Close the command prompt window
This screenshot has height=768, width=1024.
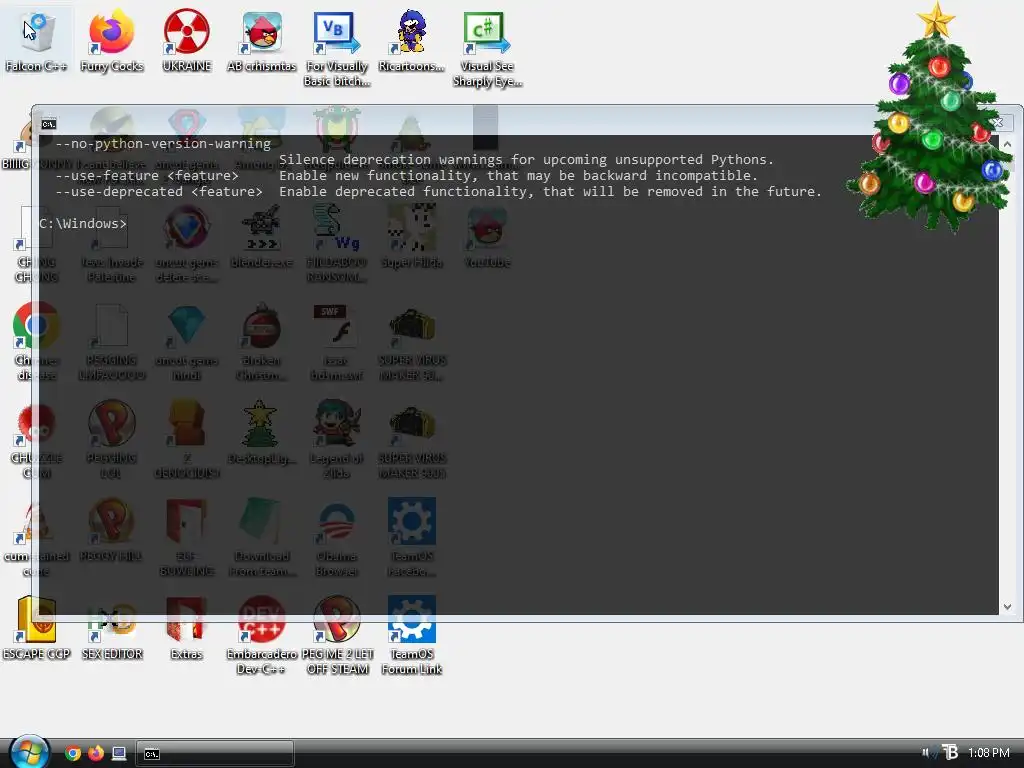[x=999, y=122]
